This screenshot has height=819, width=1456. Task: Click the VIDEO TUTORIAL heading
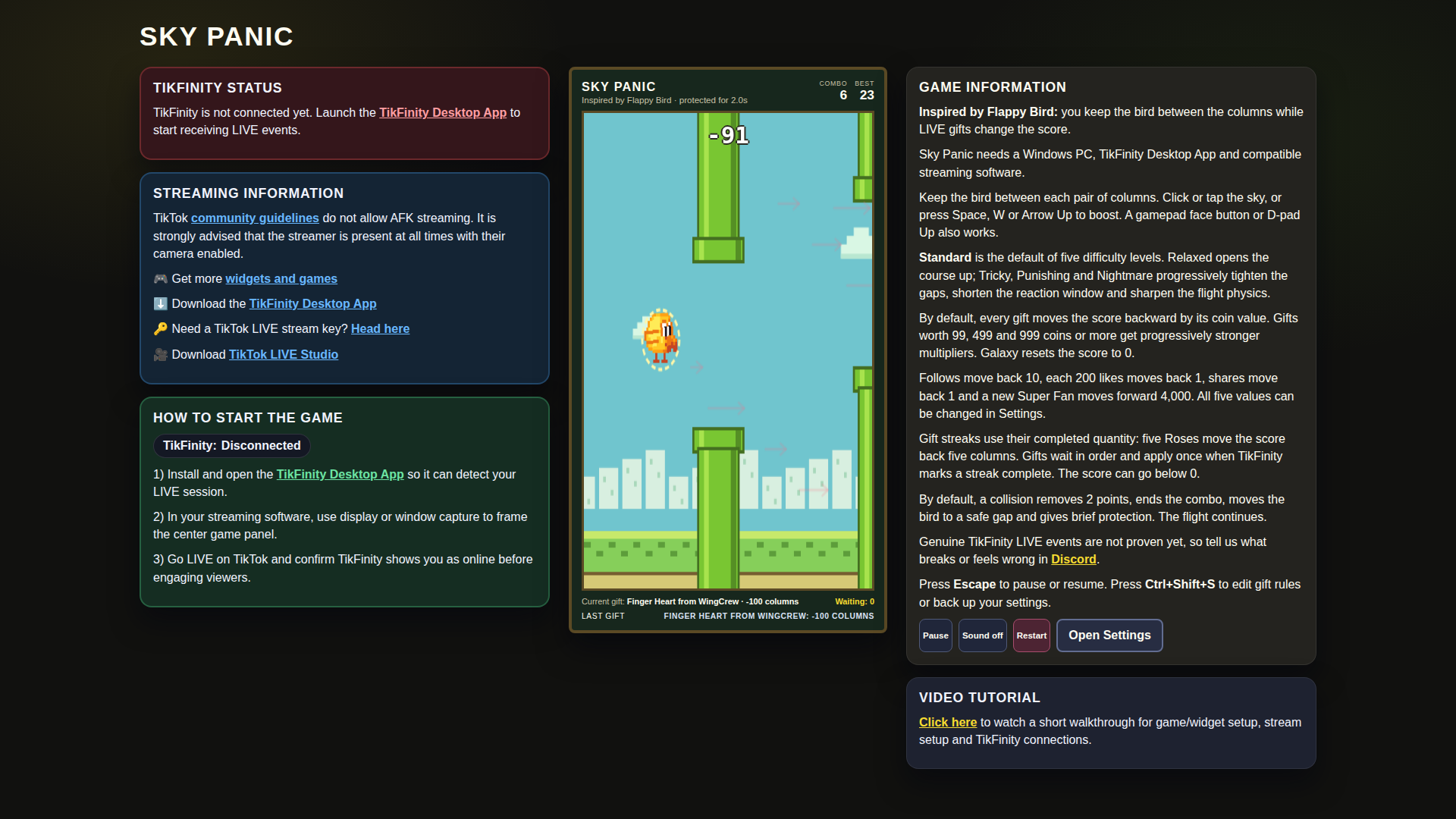click(x=979, y=698)
